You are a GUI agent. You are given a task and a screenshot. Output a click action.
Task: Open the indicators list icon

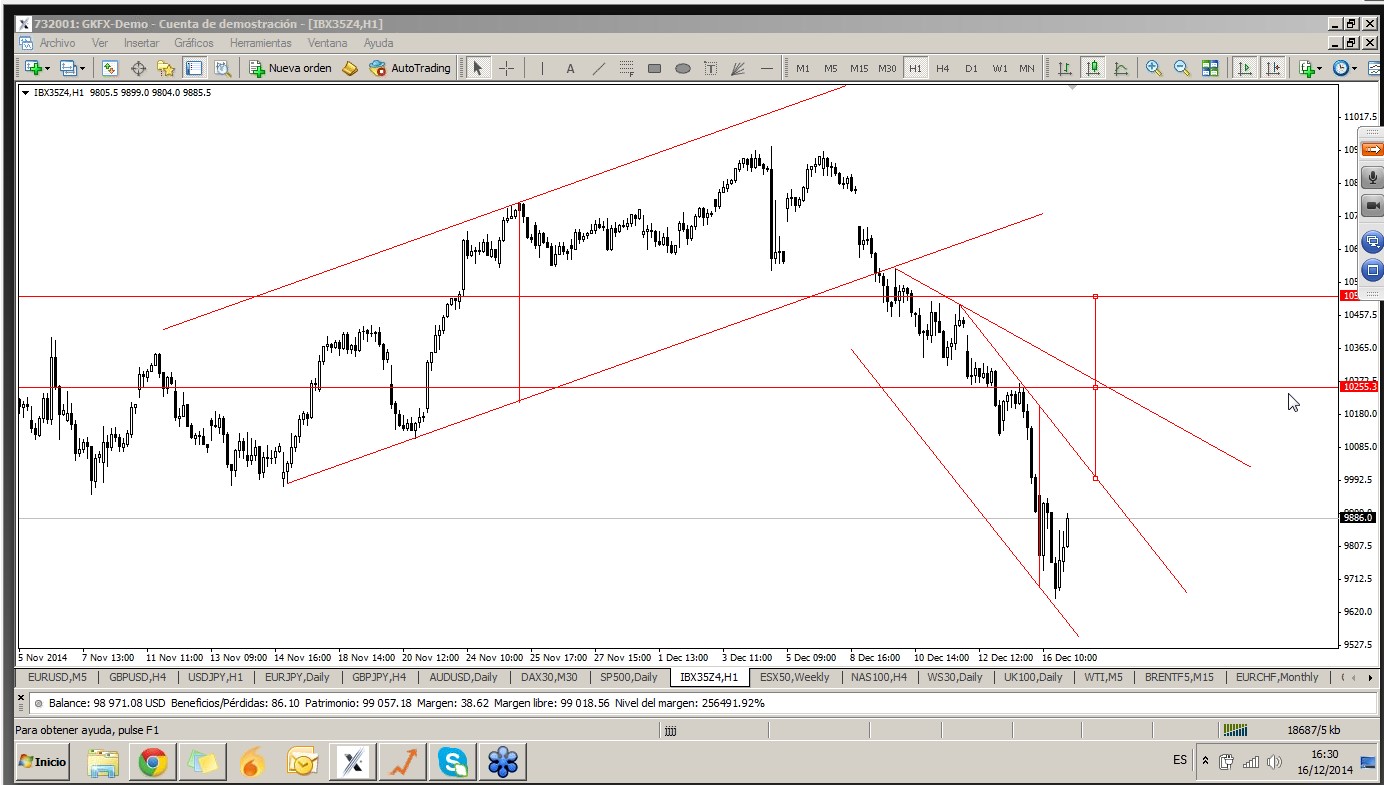click(x=1306, y=68)
